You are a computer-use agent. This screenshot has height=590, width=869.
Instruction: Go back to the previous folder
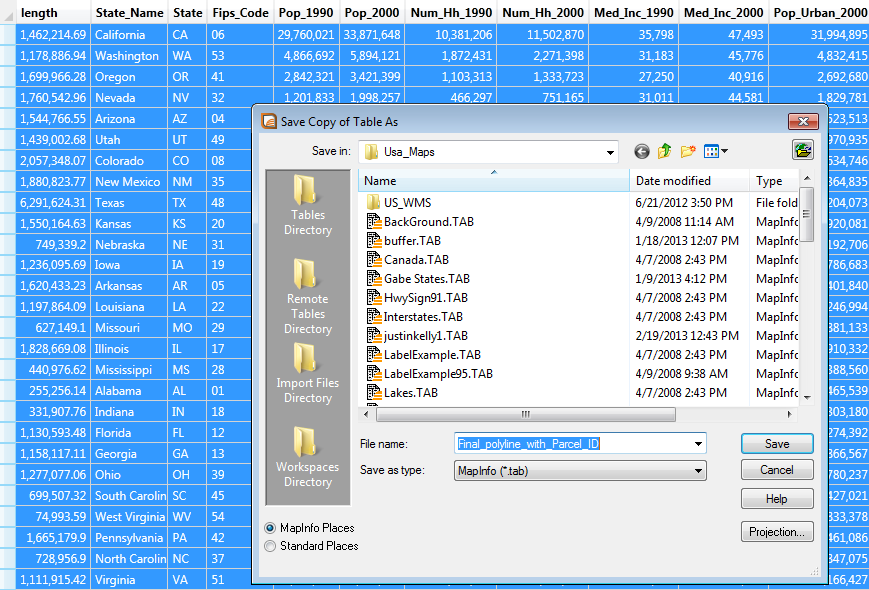coord(641,151)
